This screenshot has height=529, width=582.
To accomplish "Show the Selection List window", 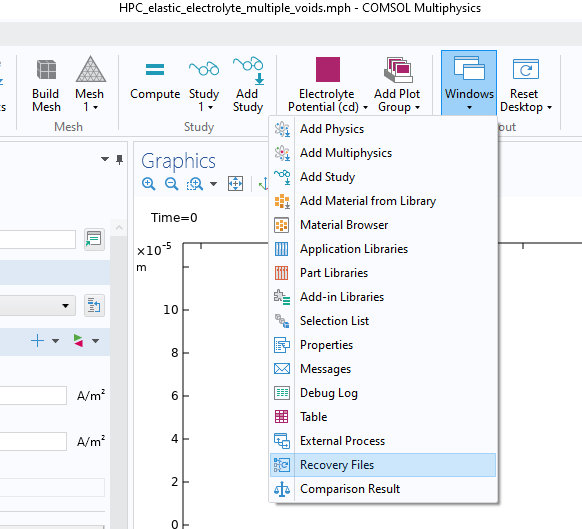I will coord(383,321).
